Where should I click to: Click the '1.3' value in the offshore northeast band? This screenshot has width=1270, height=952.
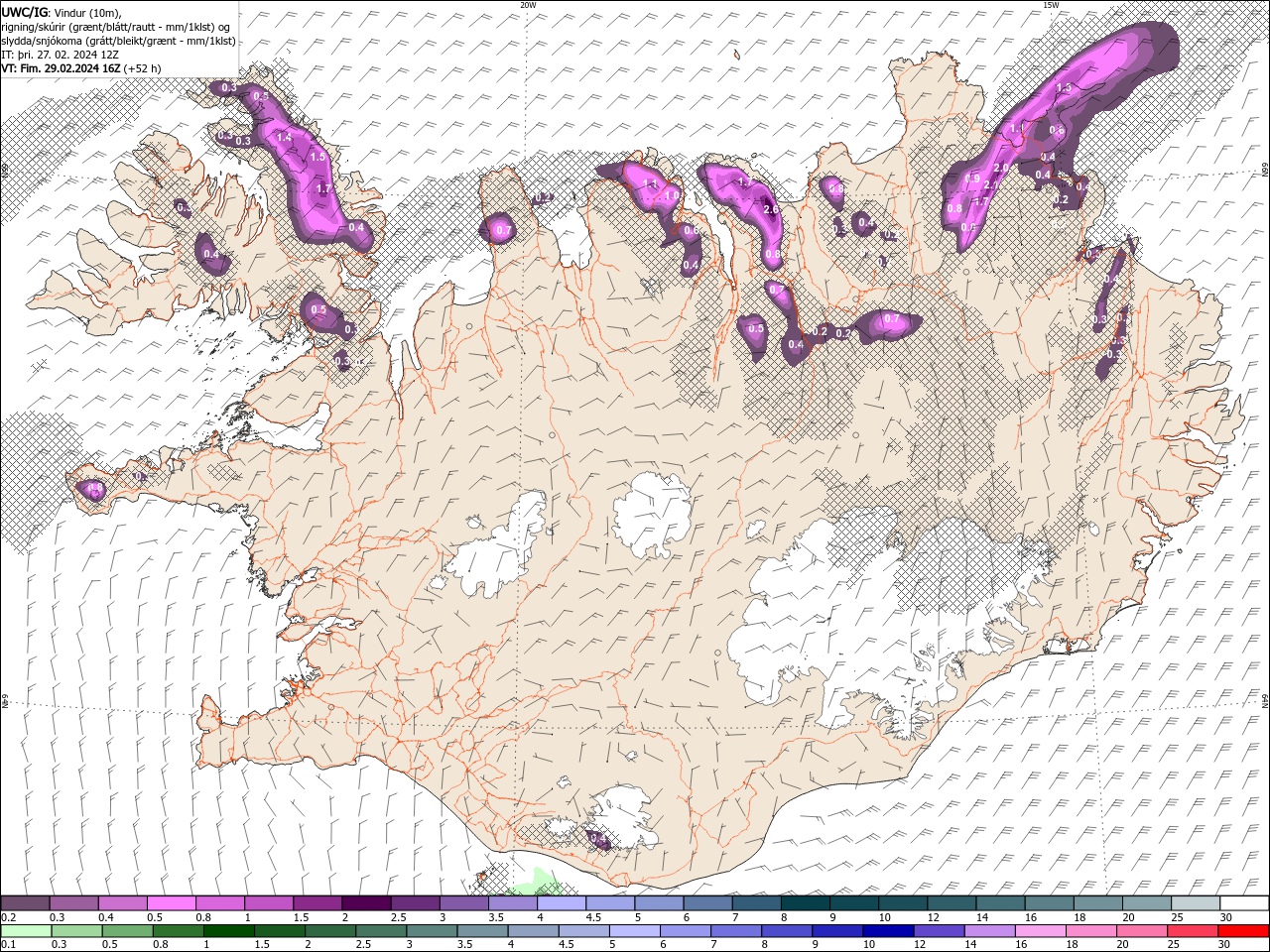pyautogui.click(x=1065, y=88)
